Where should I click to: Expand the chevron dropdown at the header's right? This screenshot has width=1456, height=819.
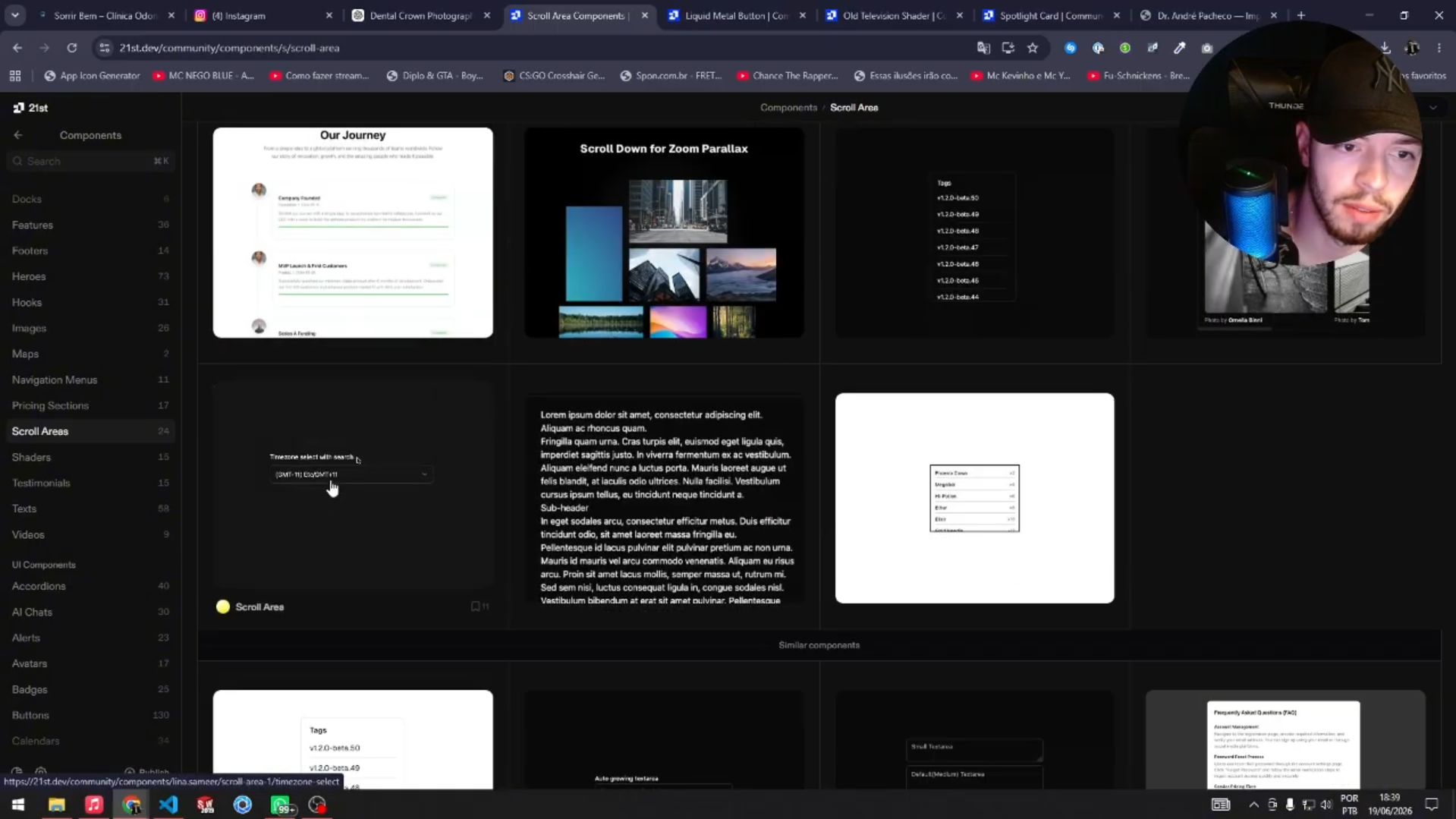click(x=1433, y=108)
